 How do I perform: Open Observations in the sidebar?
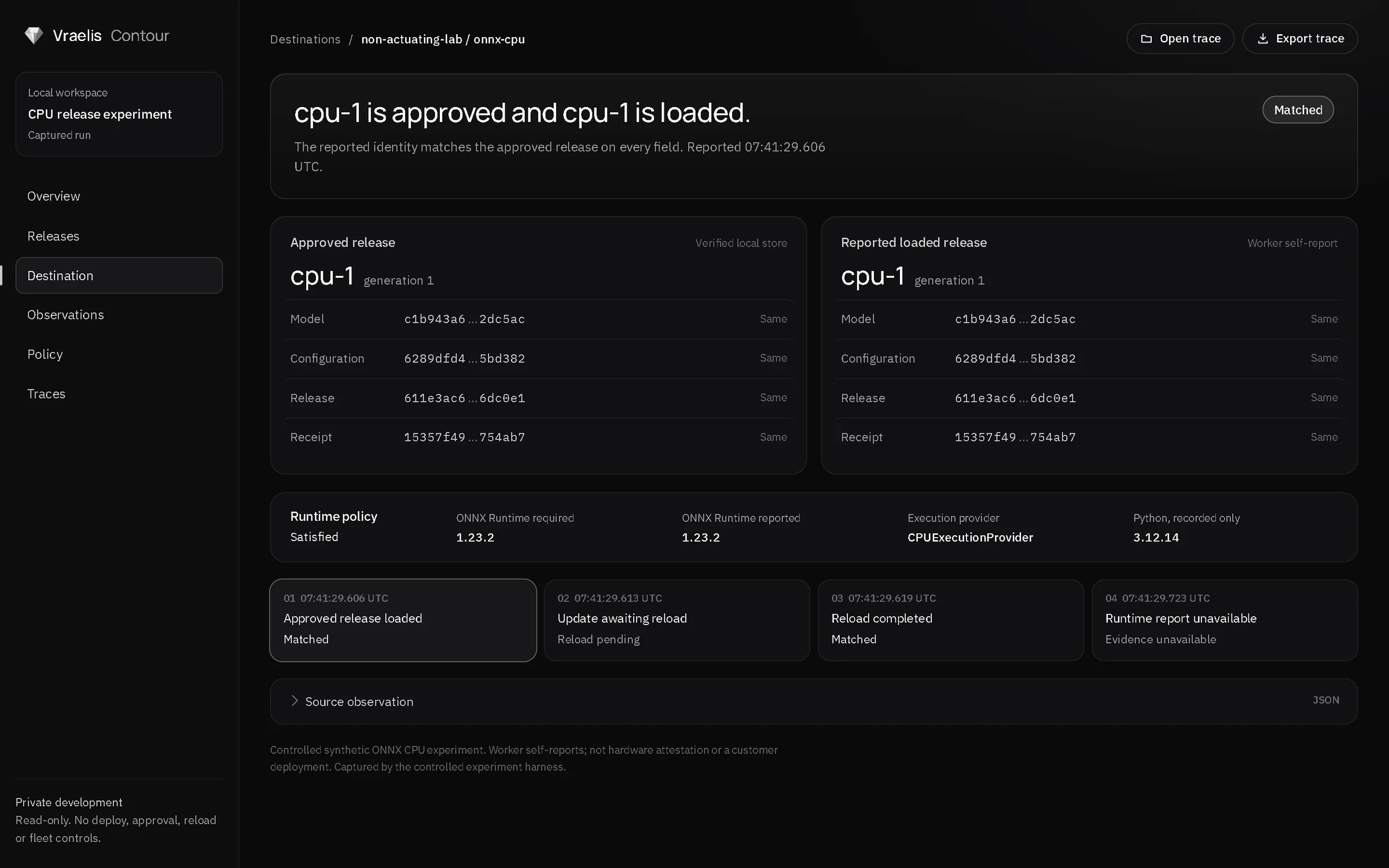tap(119, 315)
